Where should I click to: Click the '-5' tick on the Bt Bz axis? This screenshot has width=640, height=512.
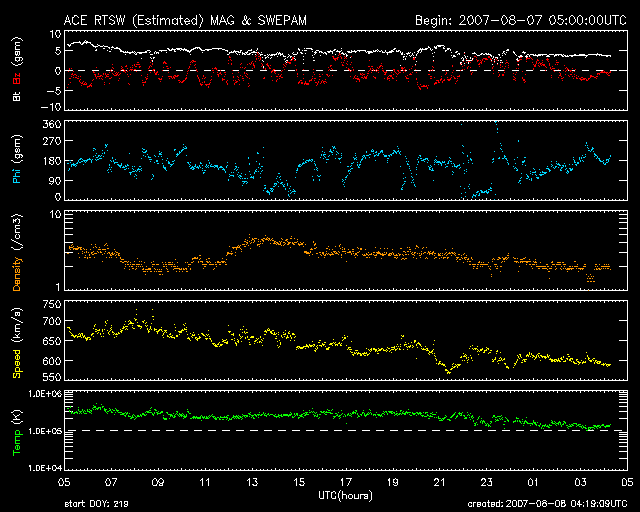53,91
